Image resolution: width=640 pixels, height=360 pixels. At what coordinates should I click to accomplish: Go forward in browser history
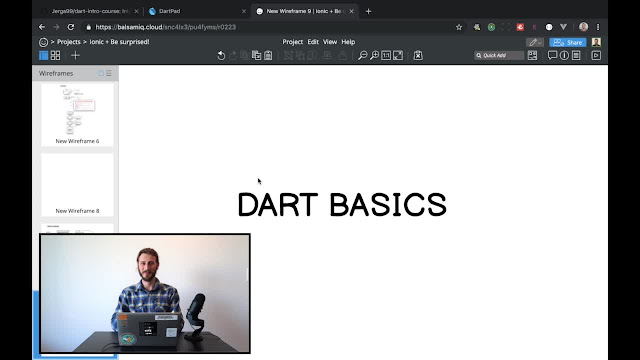click(56, 27)
